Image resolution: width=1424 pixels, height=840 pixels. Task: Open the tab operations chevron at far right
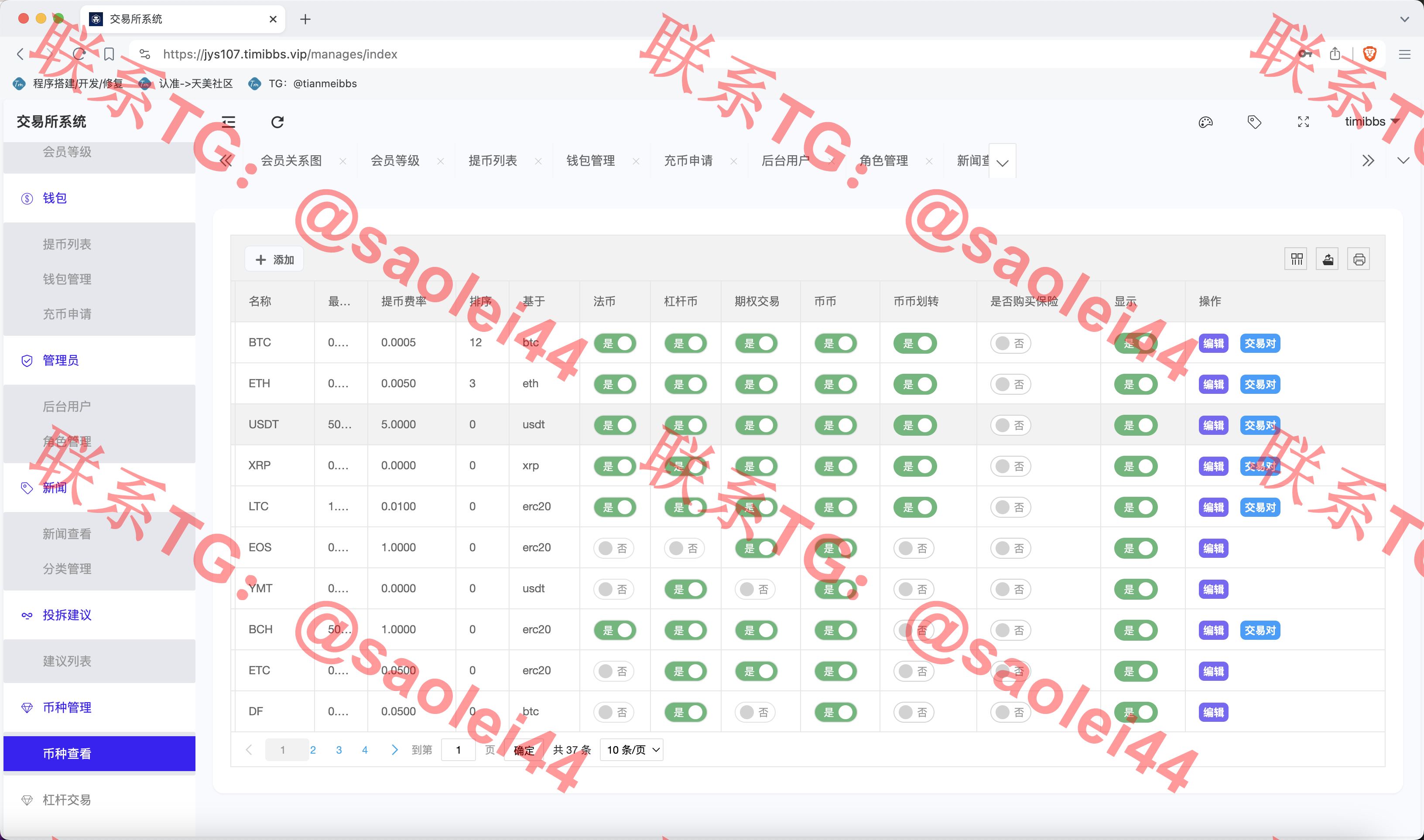coord(1403,161)
